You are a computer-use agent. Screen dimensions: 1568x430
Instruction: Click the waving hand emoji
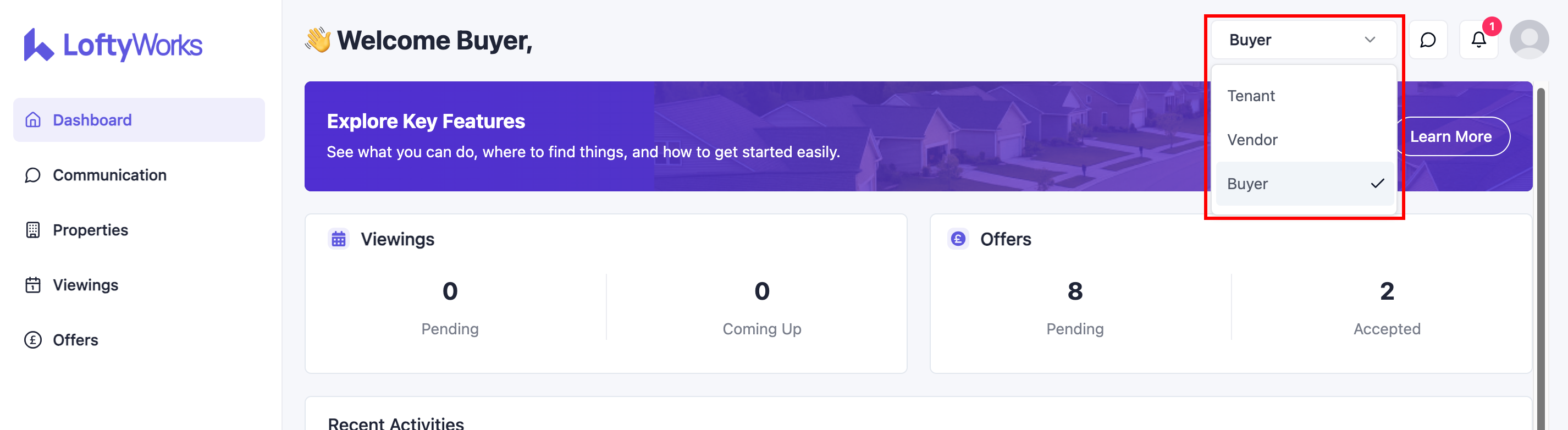[x=318, y=40]
